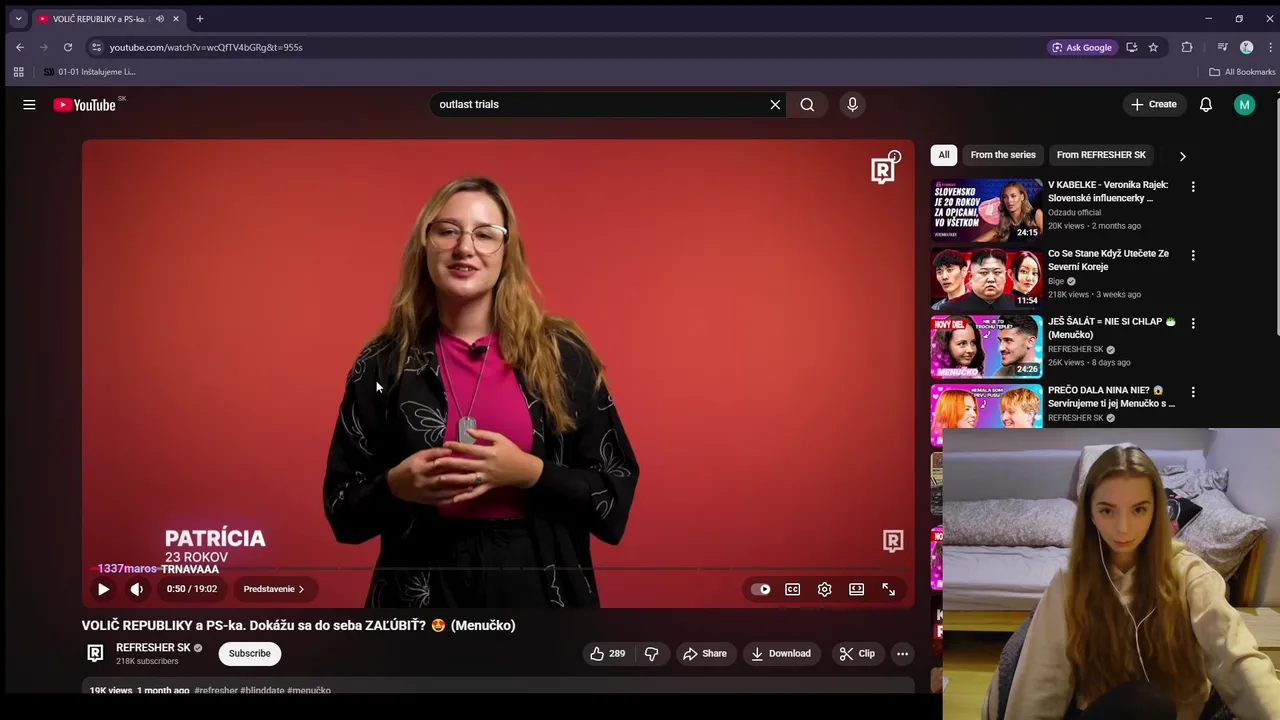
Task: Open install/cast icon in address bar
Action: pyautogui.click(x=1132, y=47)
